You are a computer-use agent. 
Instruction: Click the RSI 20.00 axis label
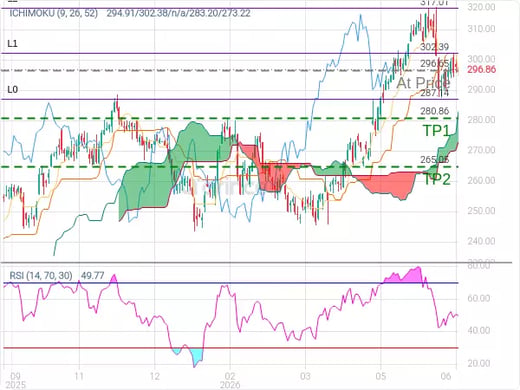[x=479, y=363]
